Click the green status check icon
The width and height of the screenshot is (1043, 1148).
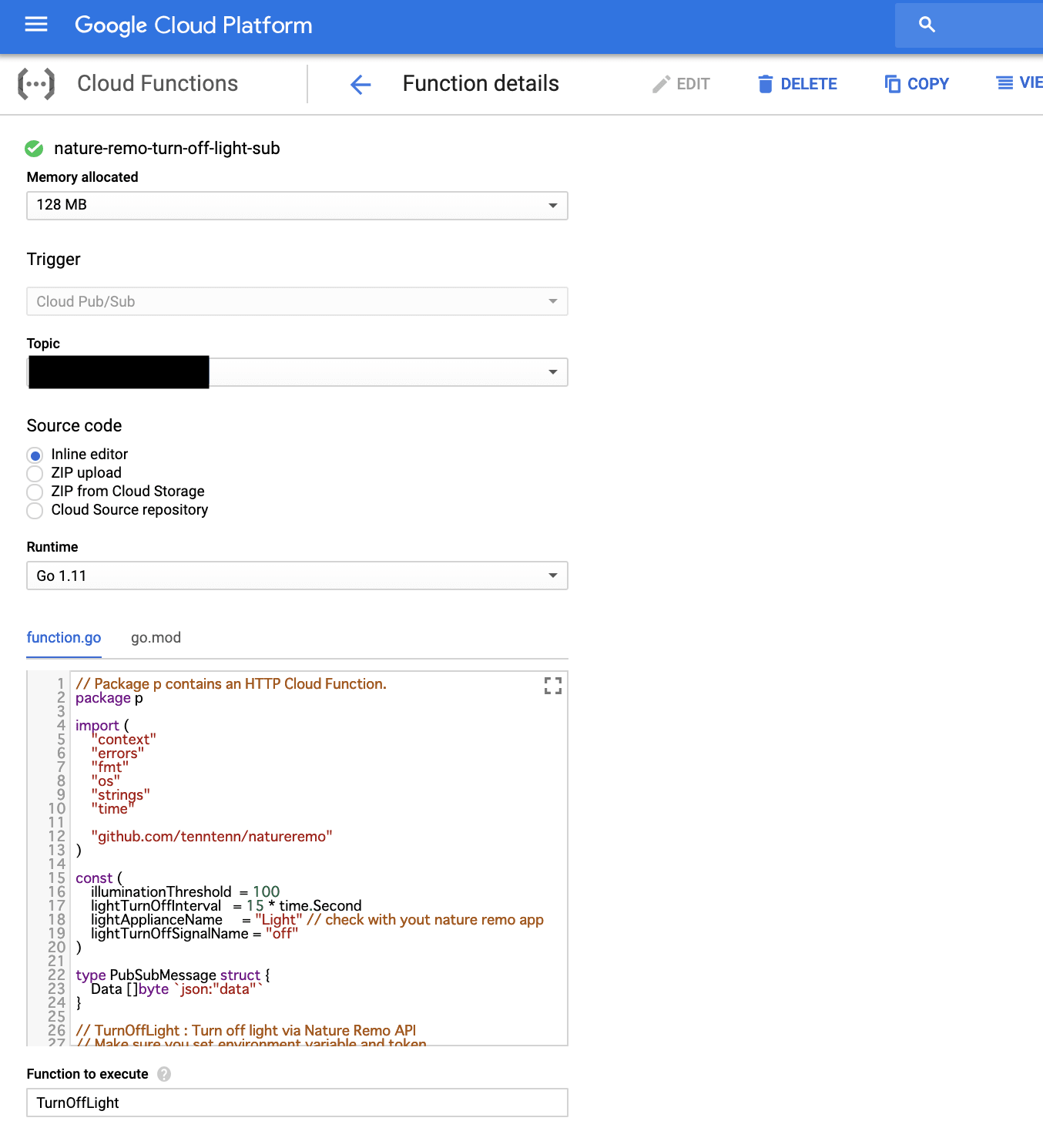point(34,148)
